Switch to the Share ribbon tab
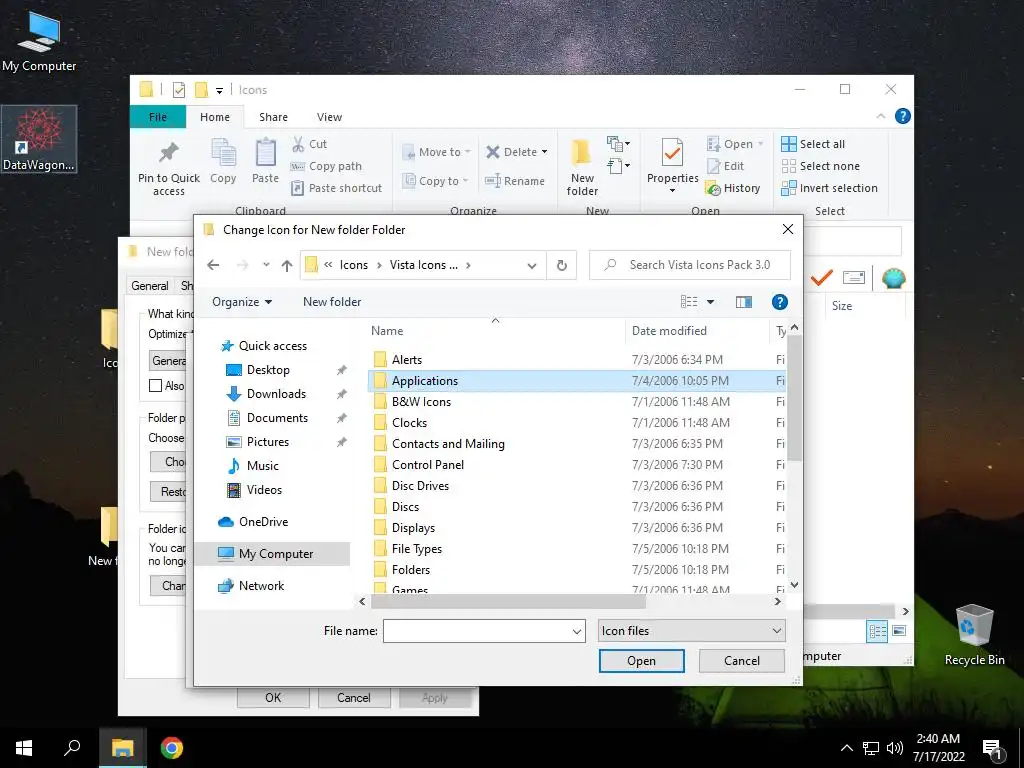1024x768 pixels. (x=273, y=117)
